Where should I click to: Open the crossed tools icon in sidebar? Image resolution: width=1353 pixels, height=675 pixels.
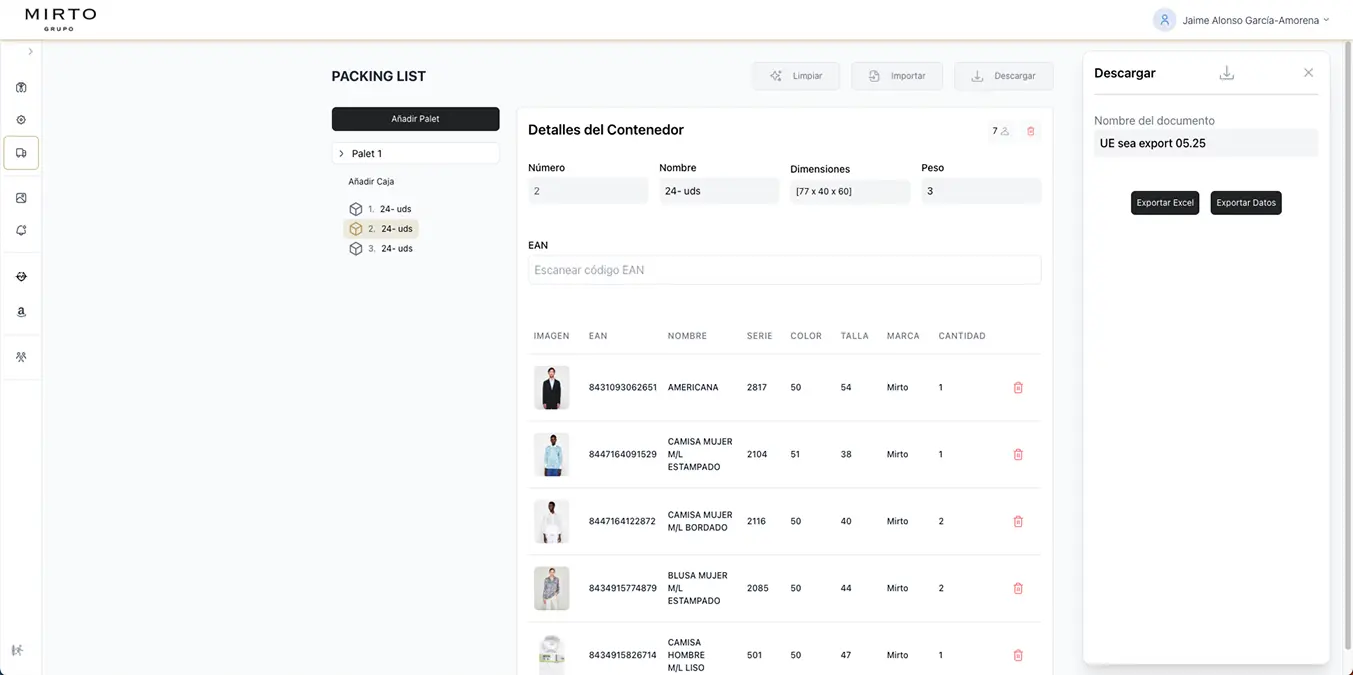tap(21, 357)
